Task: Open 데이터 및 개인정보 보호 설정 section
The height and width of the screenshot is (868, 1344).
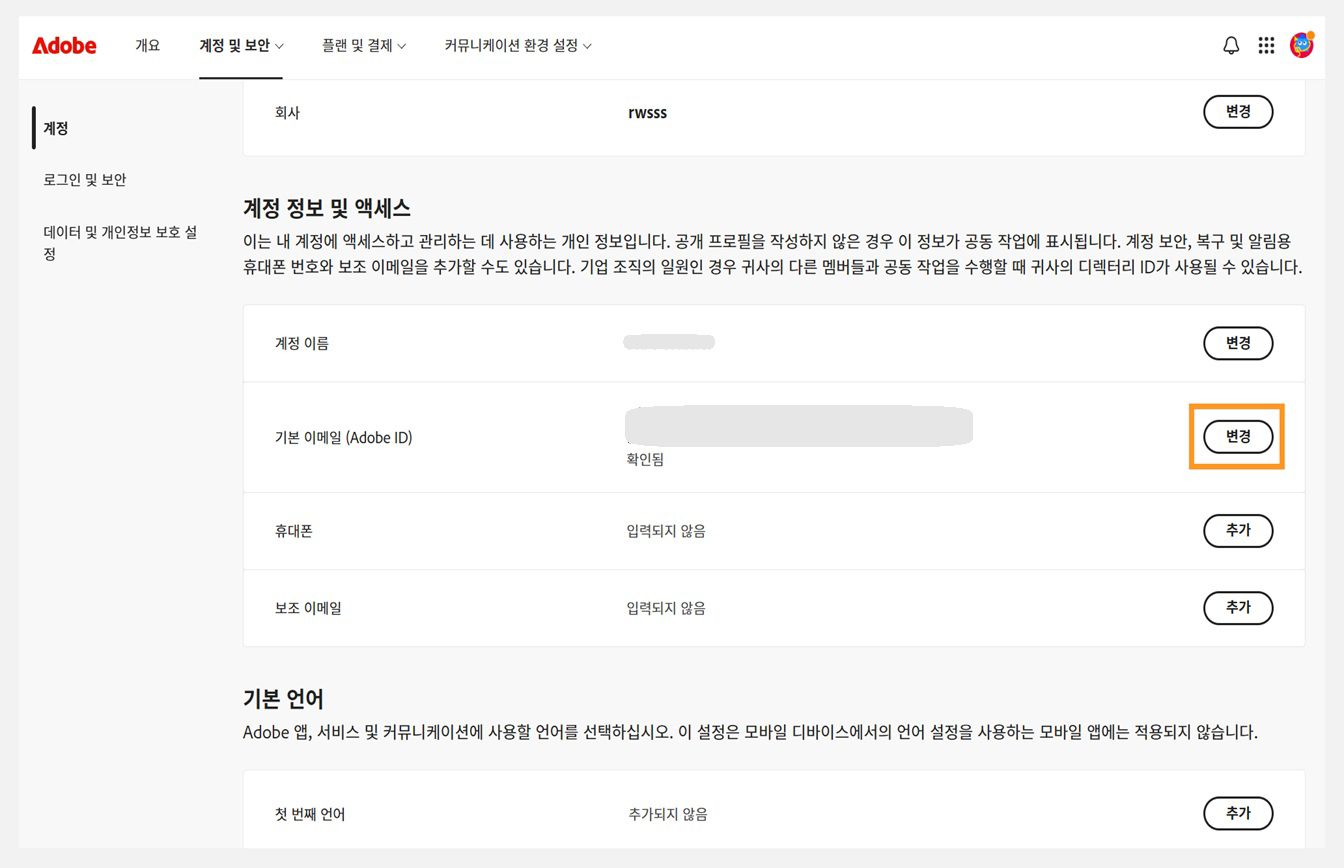Action: pos(118,242)
